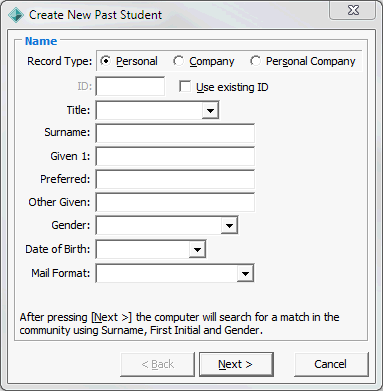
Task: Enable the Use existing ID checkbox
Action: click(x=185, y=87)
